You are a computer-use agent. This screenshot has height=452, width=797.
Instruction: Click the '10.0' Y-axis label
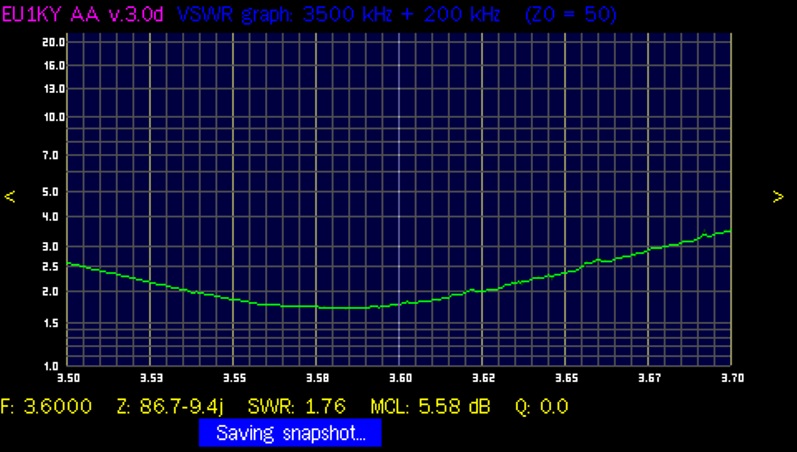click(x=53, y=117)
